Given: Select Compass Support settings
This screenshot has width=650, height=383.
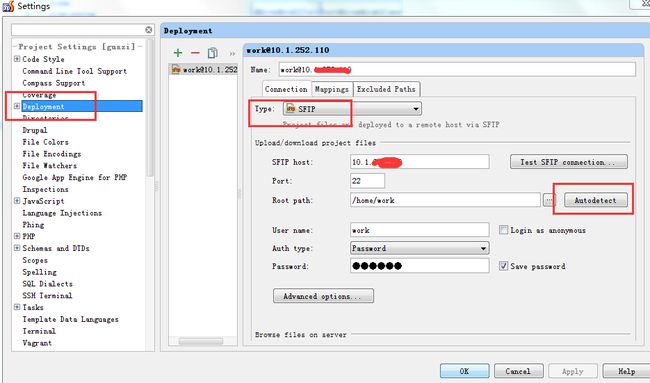Looking at the screenshot, I should click(54, 83).
